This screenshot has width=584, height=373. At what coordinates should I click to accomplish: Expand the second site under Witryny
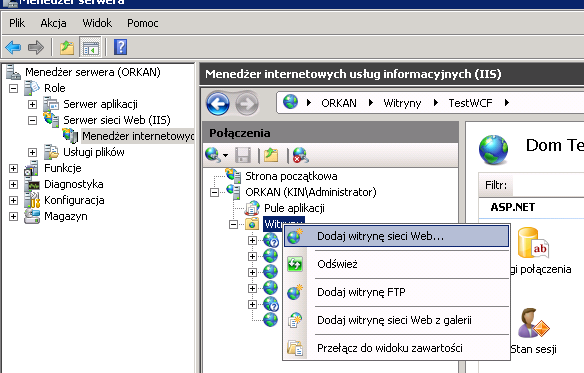(x=252, y=256)
